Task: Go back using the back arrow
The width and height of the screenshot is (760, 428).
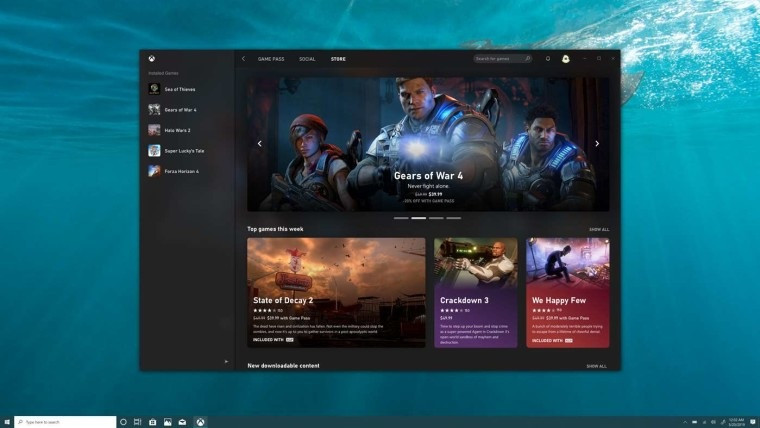Action: 243,59
